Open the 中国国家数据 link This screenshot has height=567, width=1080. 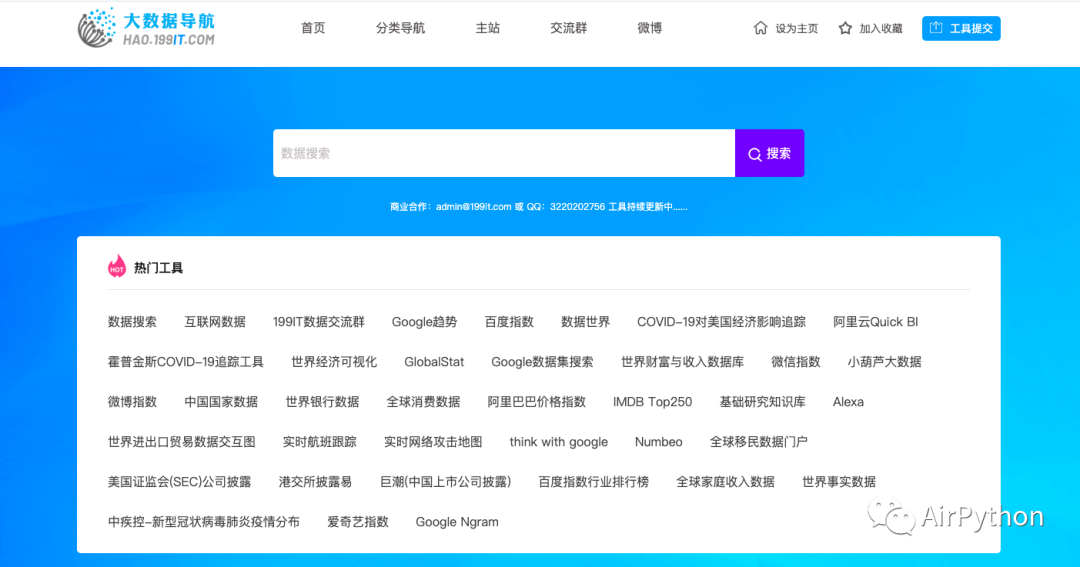(221, 402)
